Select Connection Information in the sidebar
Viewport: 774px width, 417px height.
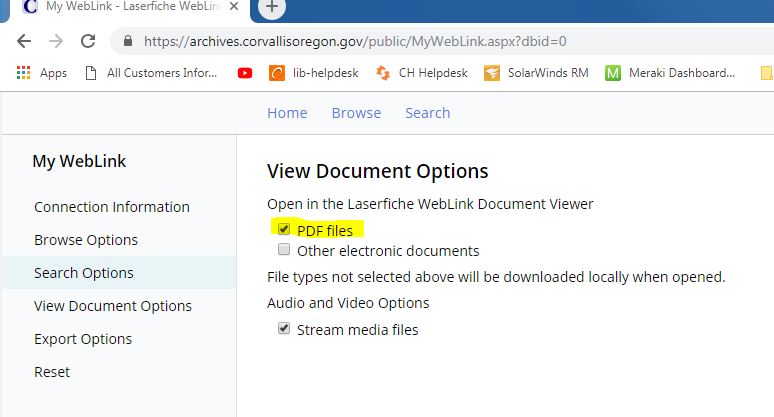(x=112, y=207)
